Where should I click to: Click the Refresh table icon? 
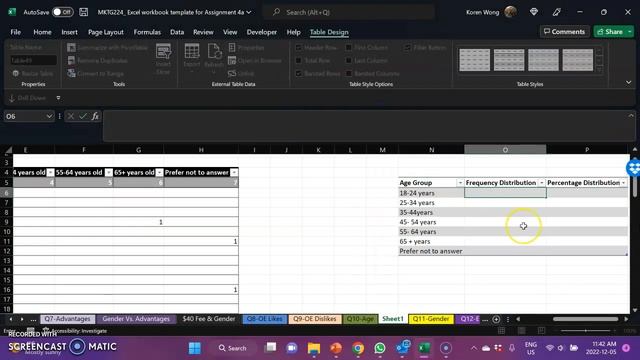214,52
